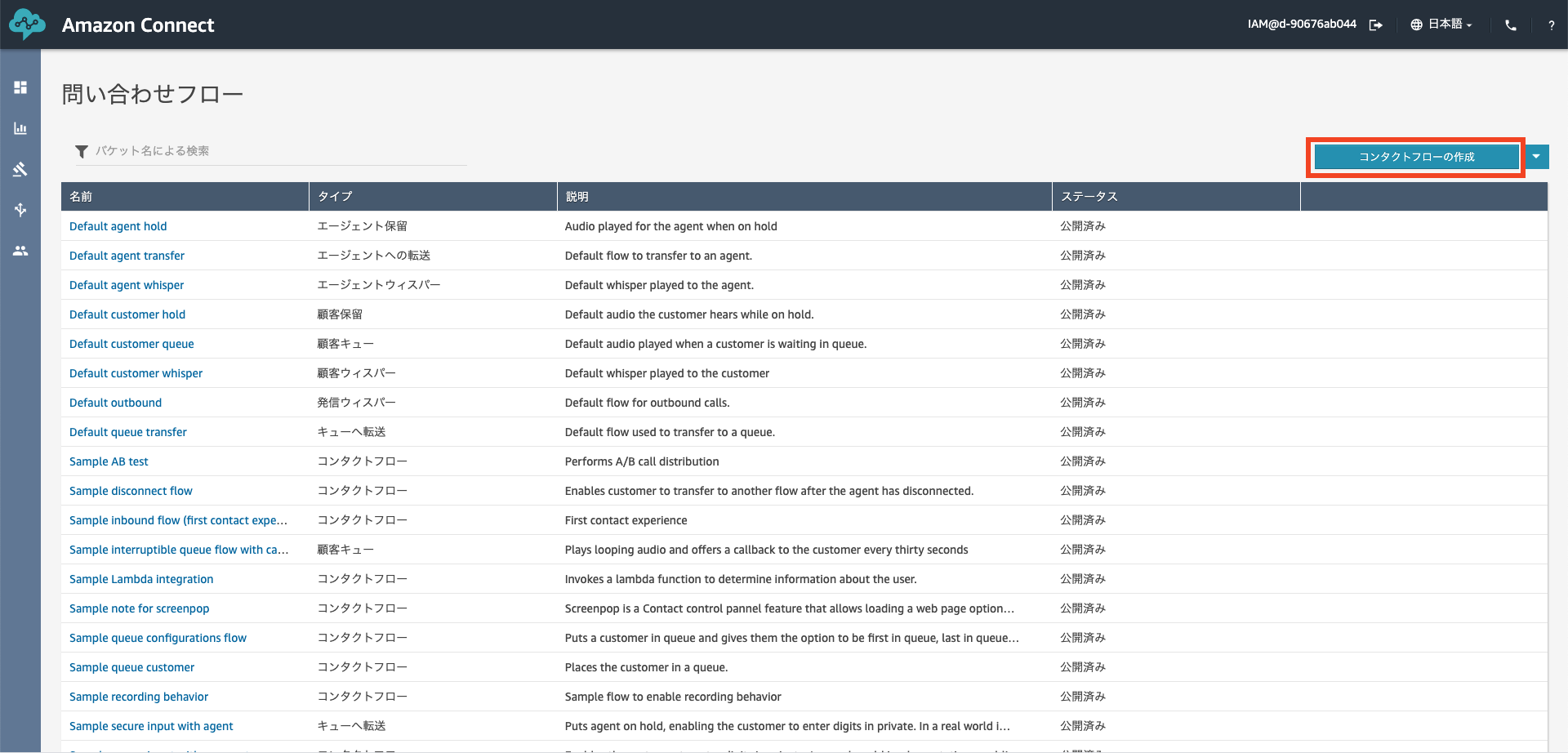Click the Amazon Connect title text
The image size is (1568, 753).
point(138,25)
